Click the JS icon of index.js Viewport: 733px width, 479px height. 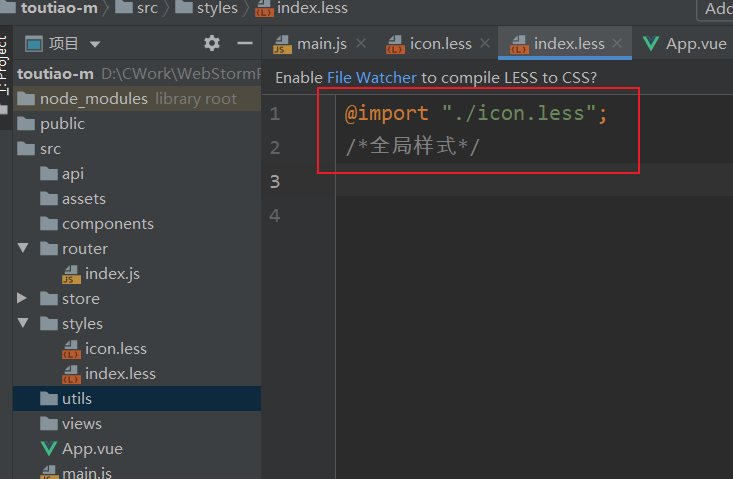(x=71, y=274)
